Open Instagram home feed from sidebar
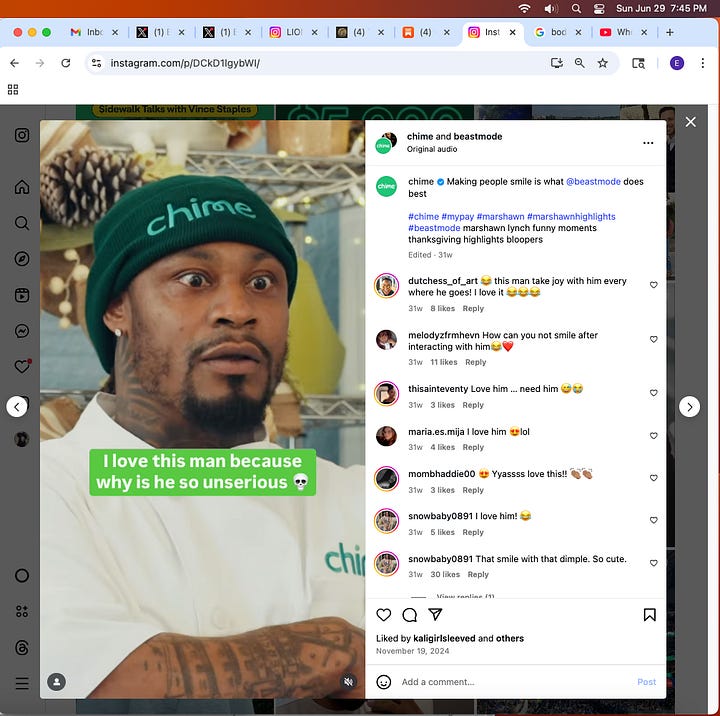Screen dimensions: 720x716 22,187
